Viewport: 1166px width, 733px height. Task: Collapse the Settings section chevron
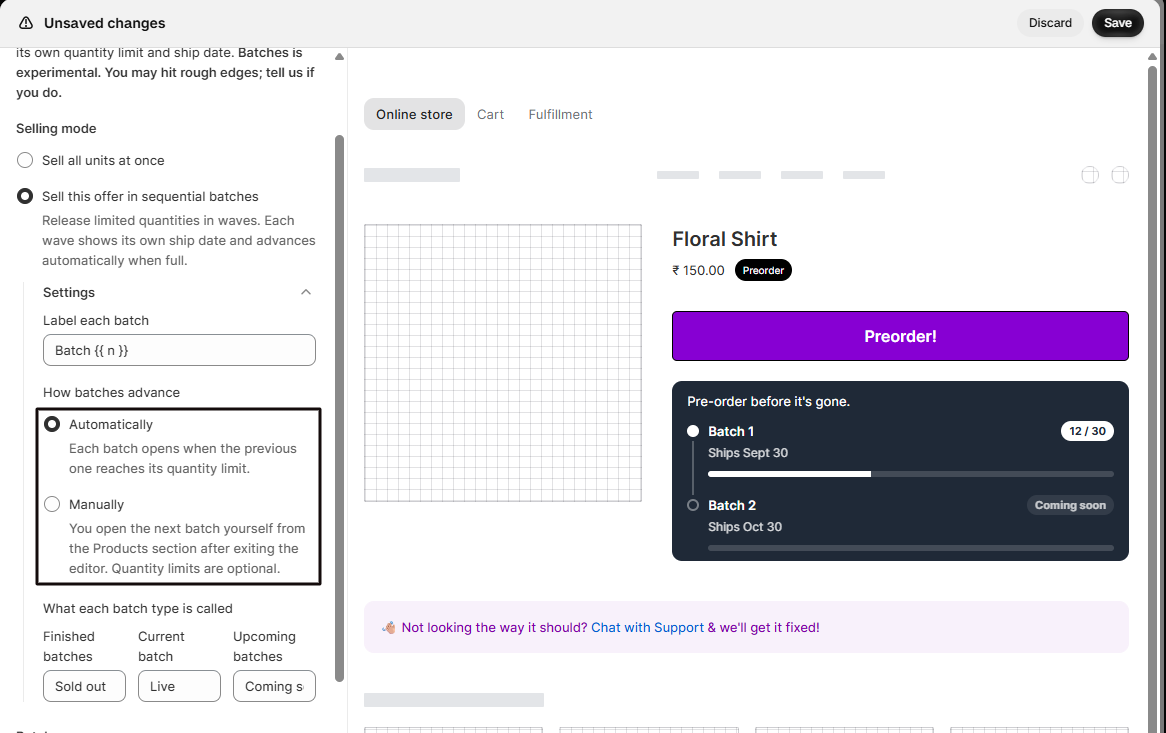coord(306,292)
